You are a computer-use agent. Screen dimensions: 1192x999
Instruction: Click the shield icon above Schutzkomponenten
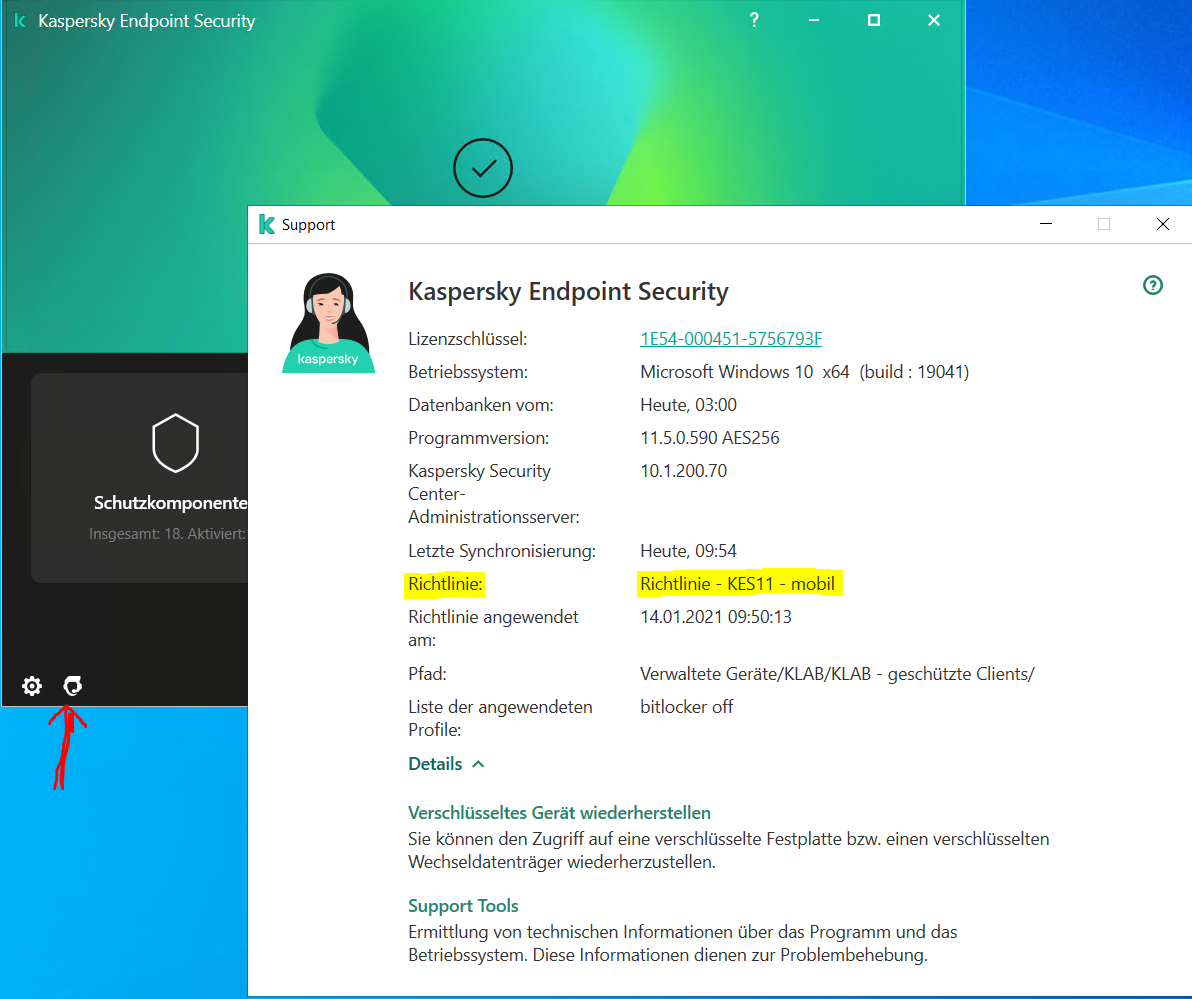tap(175, 444)
